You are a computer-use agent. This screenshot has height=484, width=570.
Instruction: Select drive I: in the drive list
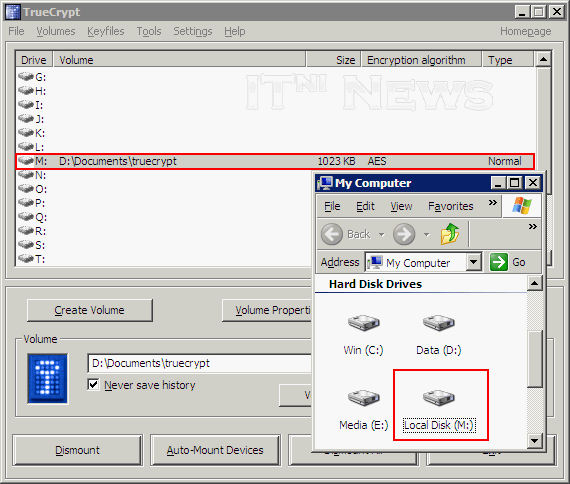(31, 105)
